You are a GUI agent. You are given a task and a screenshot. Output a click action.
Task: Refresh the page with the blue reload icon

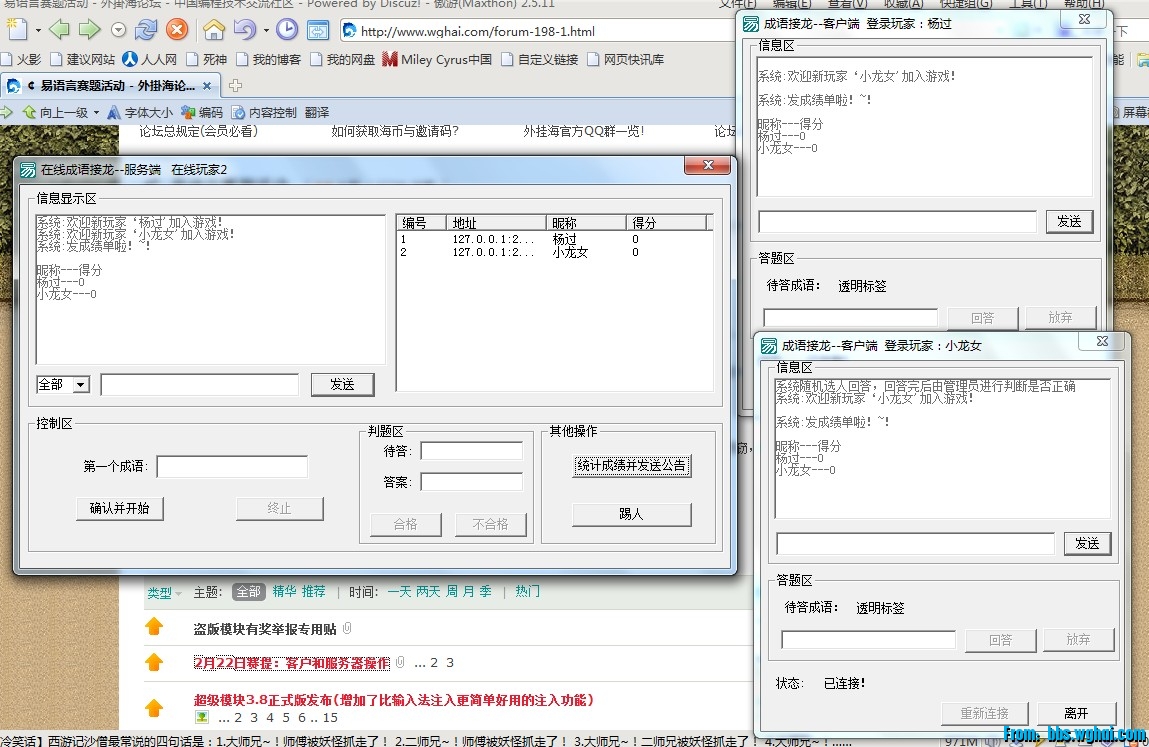click(x=146, y=29)
